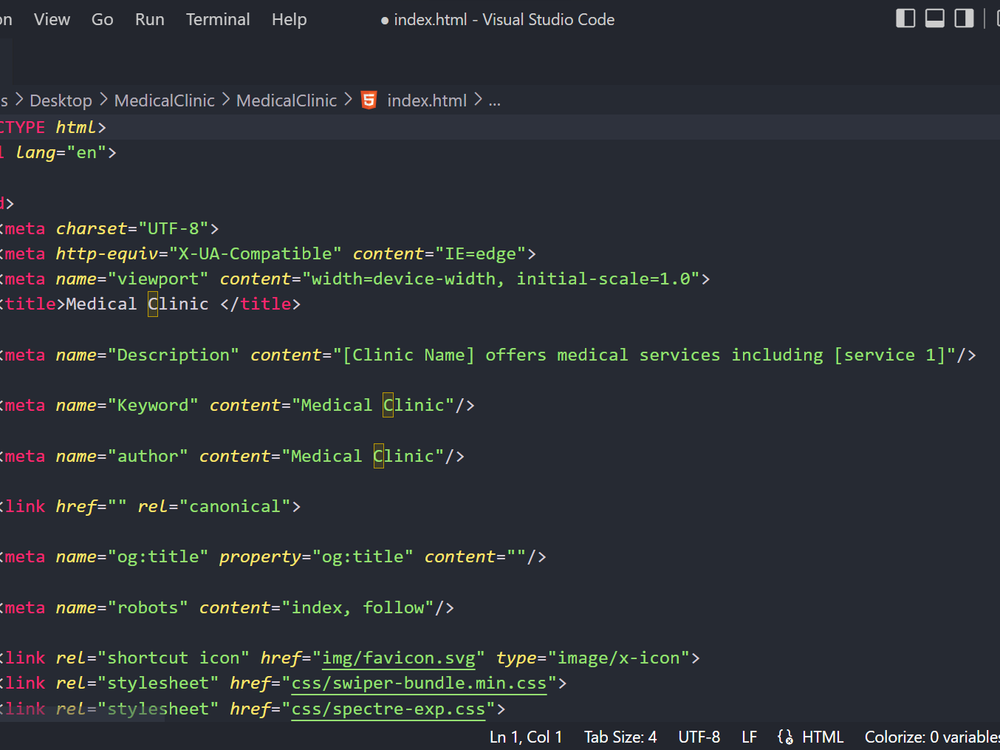1000x750 pixels.
Task: Open the first MedicalClinic breadcrumb folder
Action: pos(164,100)
